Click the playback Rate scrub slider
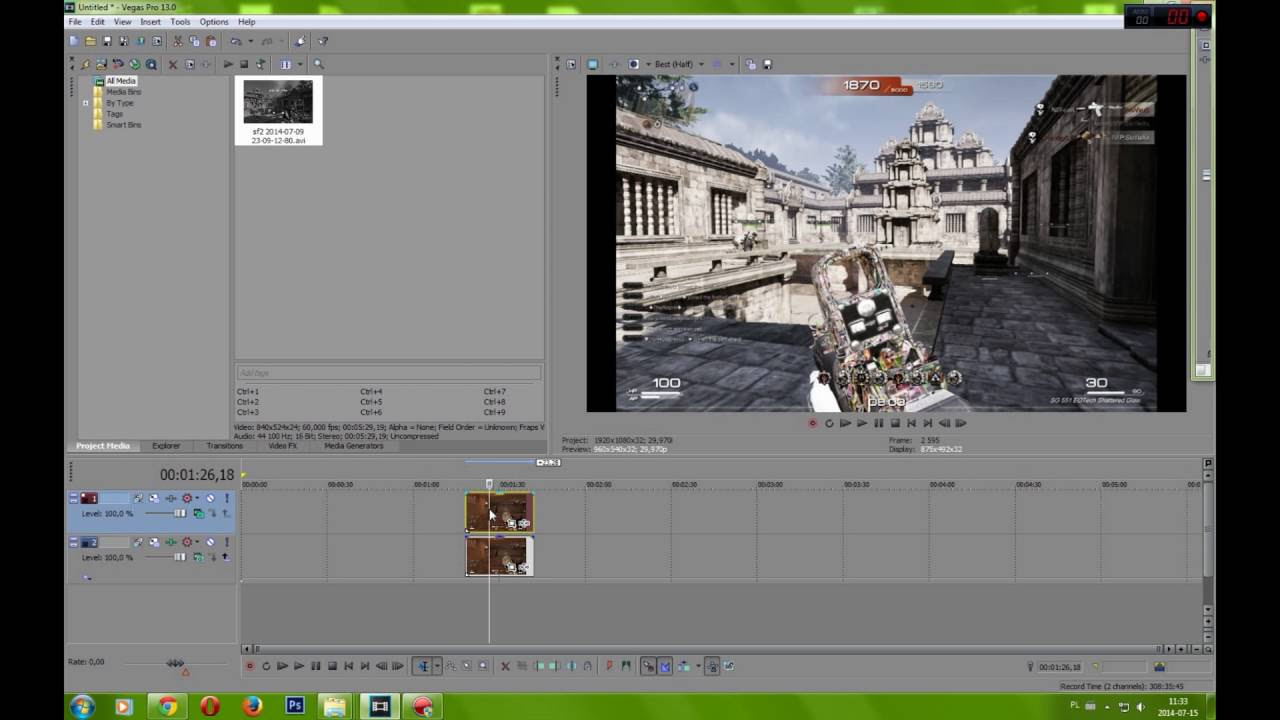This screenshot has width=1280, height=720. click(x=175, y=662)
